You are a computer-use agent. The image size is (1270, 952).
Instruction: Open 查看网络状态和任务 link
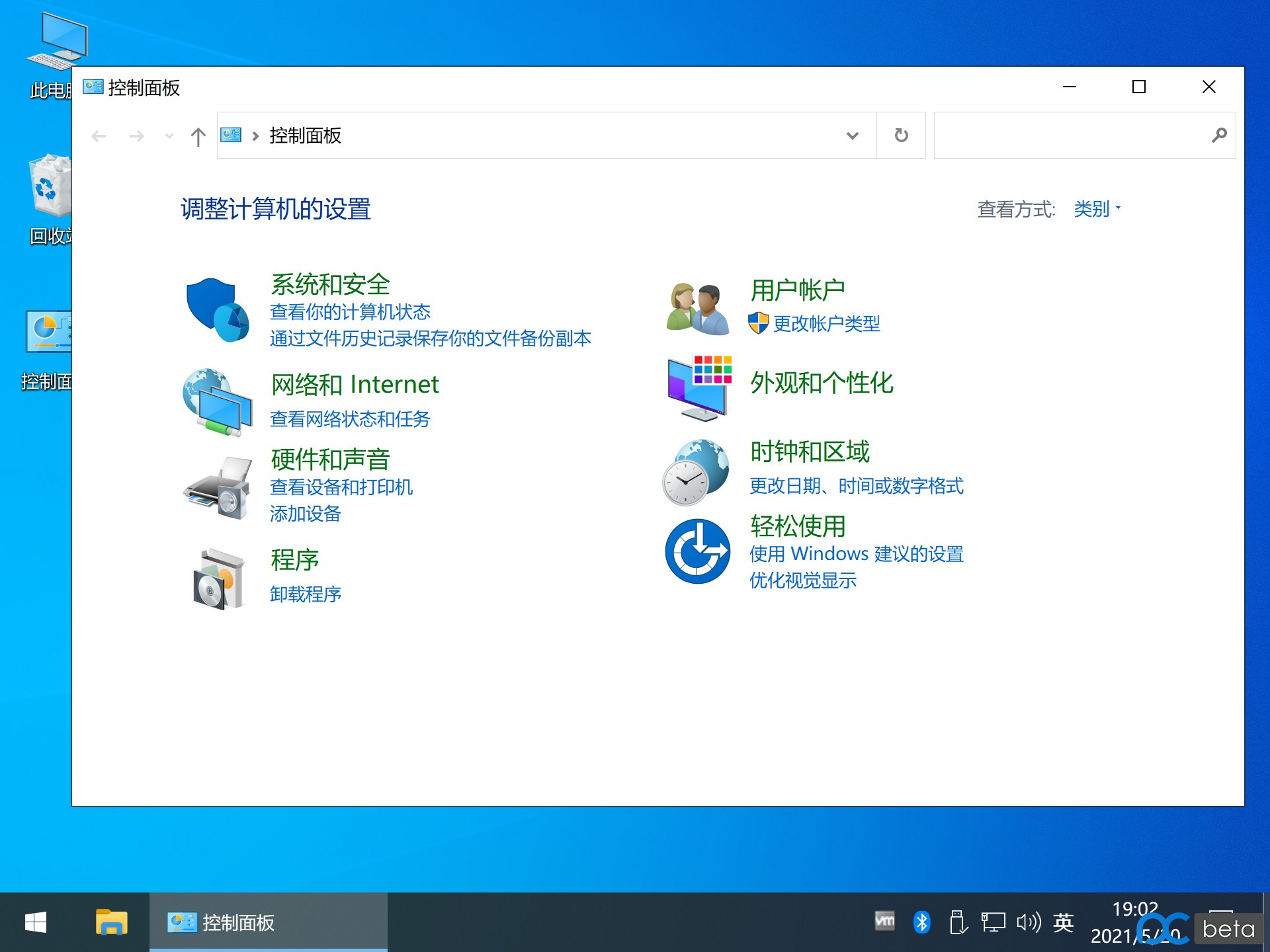tap(350, 419)
